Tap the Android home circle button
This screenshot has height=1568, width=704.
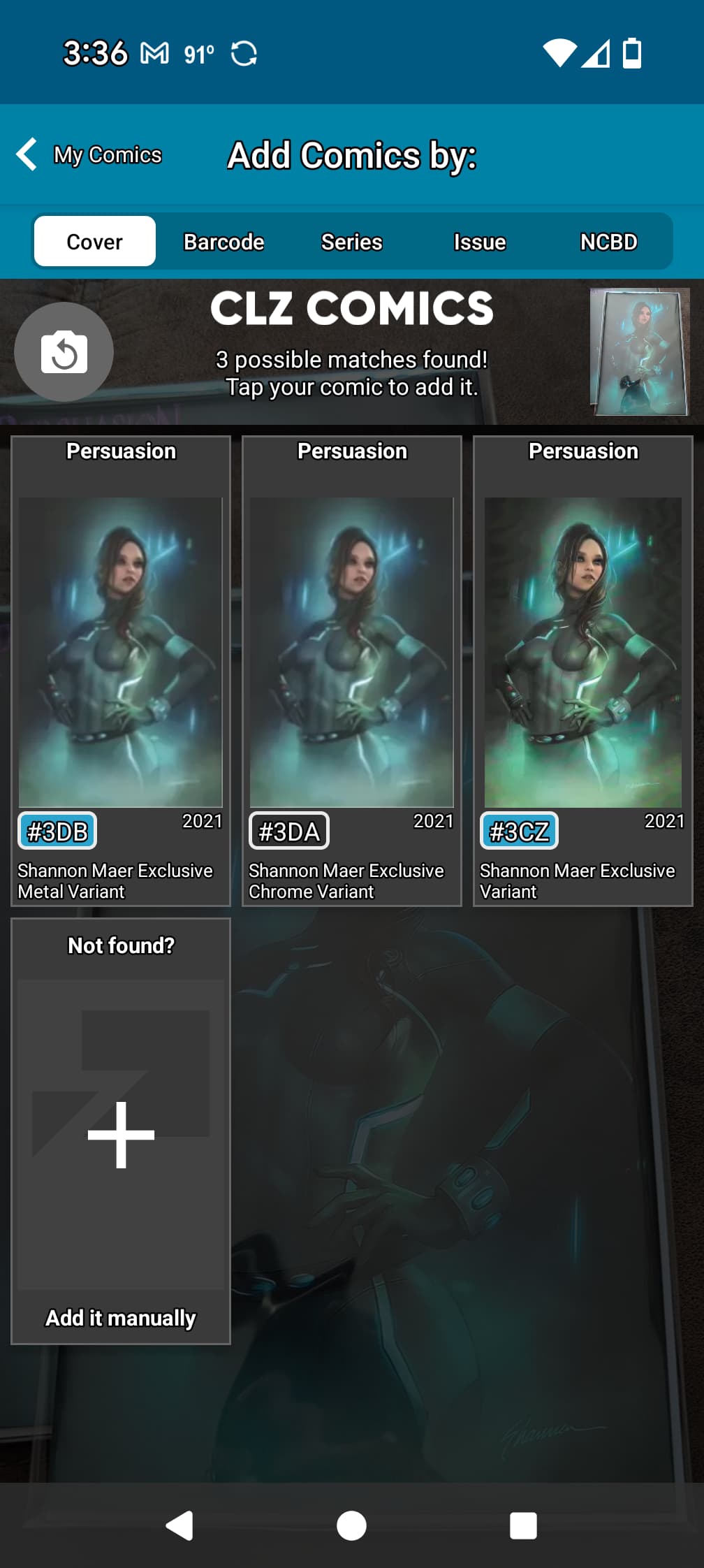(351, 1525)
